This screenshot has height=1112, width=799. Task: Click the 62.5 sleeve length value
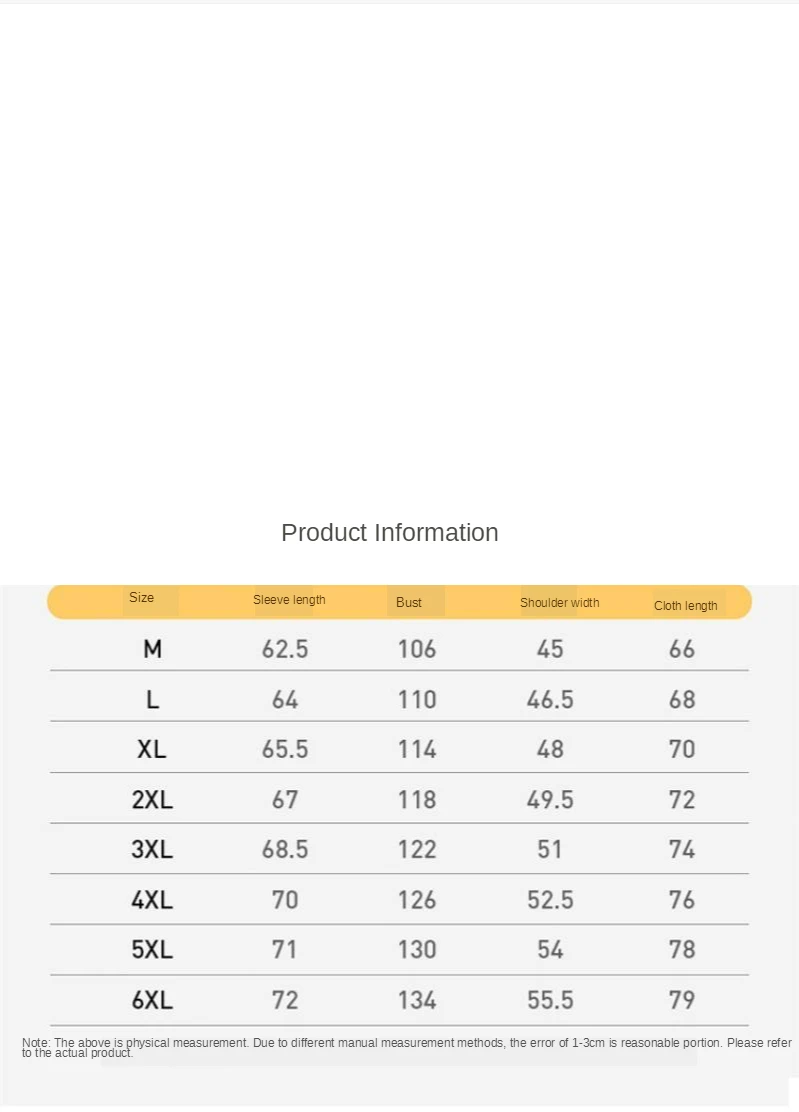pos(285,650)
